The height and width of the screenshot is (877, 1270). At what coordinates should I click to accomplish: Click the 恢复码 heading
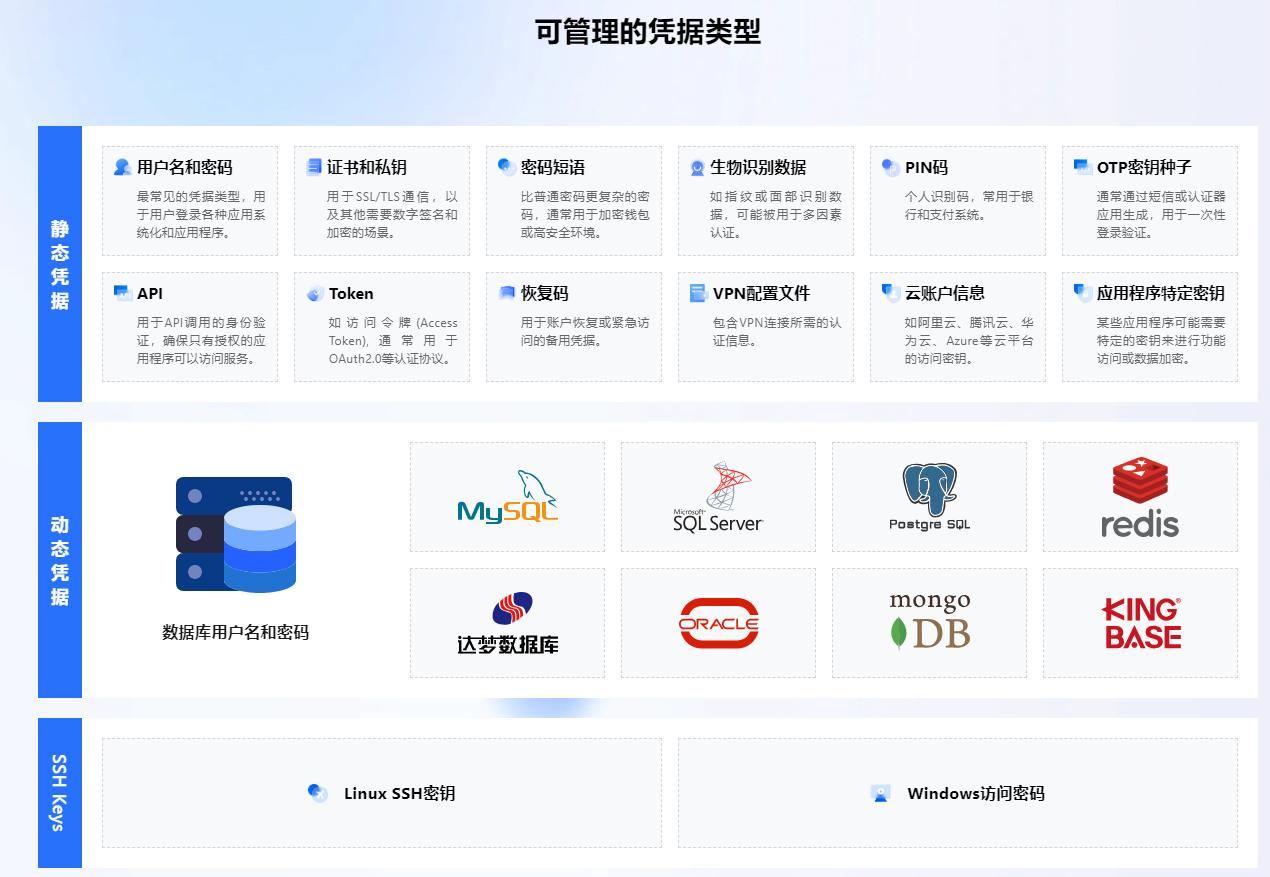545,293
